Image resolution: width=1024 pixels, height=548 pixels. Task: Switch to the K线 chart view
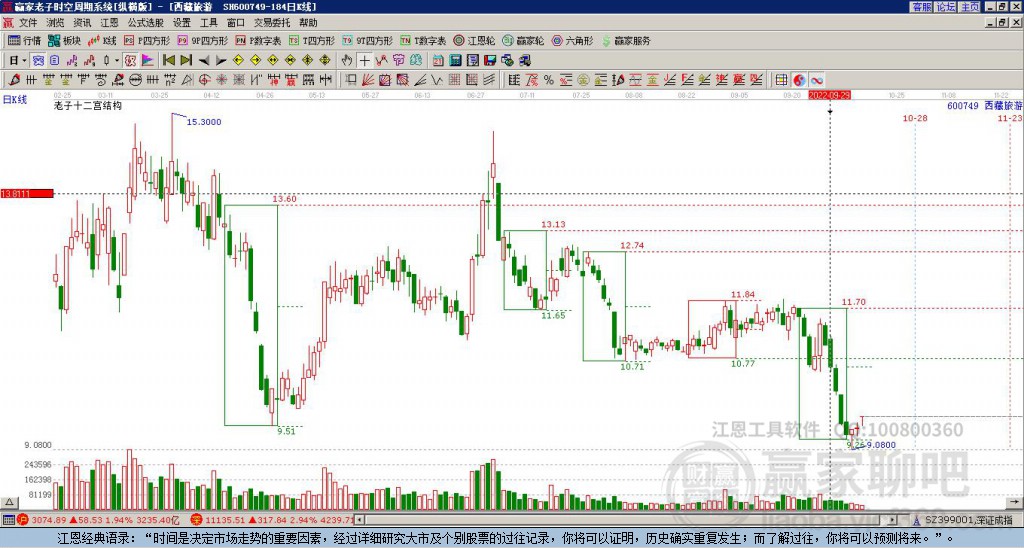tap(101, 40)
